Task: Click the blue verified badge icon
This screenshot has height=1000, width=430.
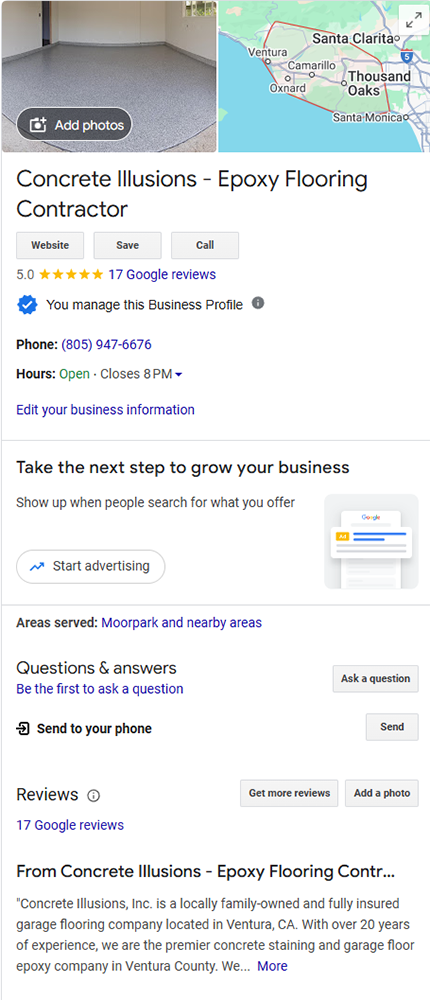Action: pos(27,305)
